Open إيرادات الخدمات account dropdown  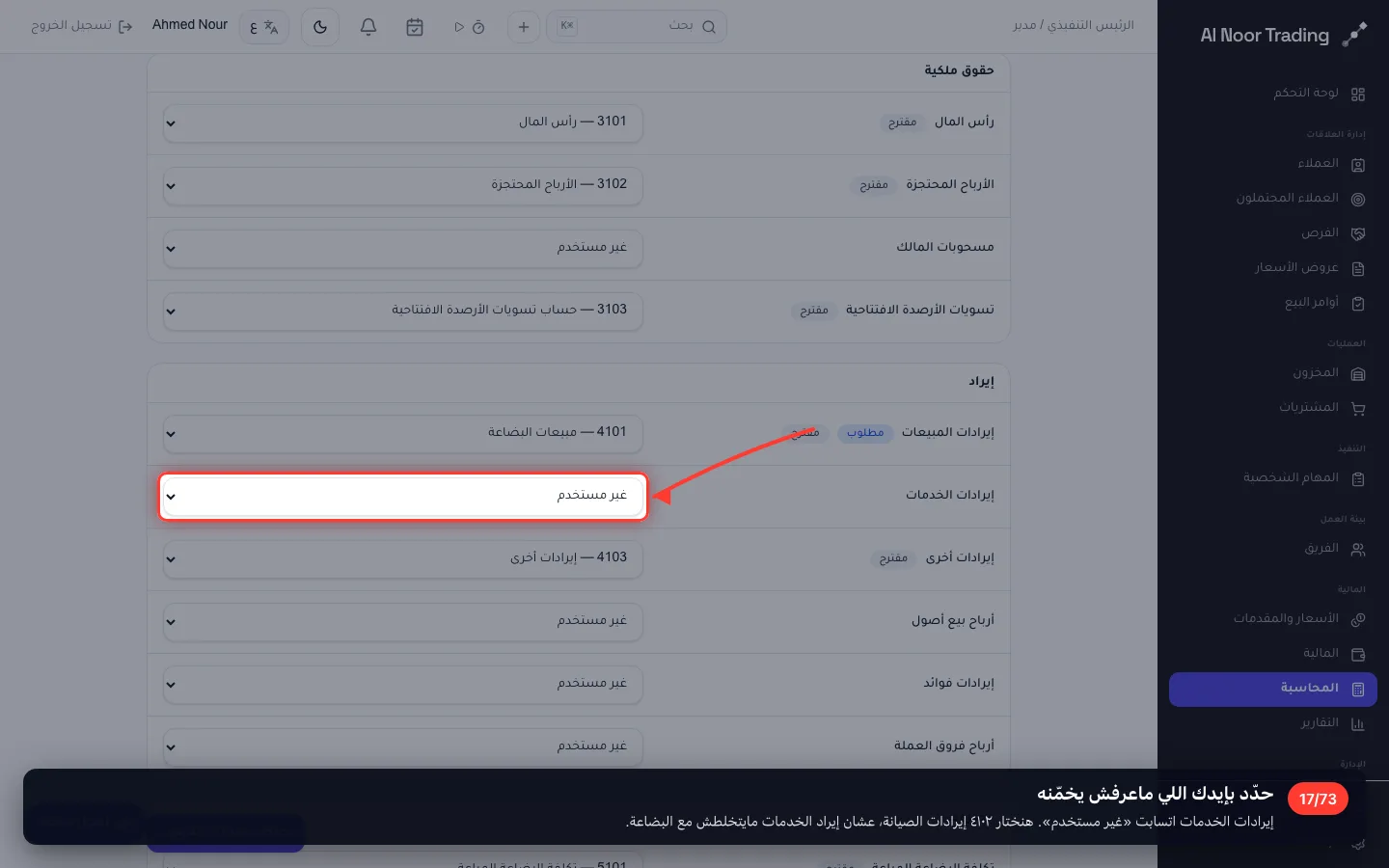click(x=402, y=496)
